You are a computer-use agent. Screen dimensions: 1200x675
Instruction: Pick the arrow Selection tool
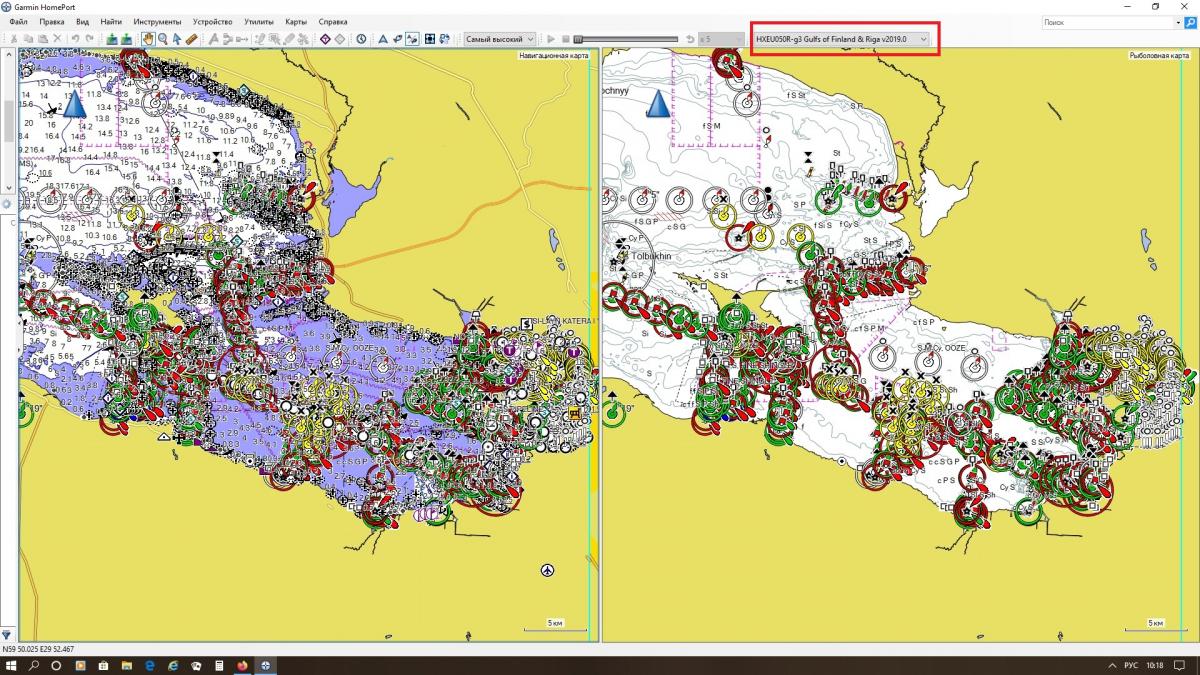(x=176, y=39)
